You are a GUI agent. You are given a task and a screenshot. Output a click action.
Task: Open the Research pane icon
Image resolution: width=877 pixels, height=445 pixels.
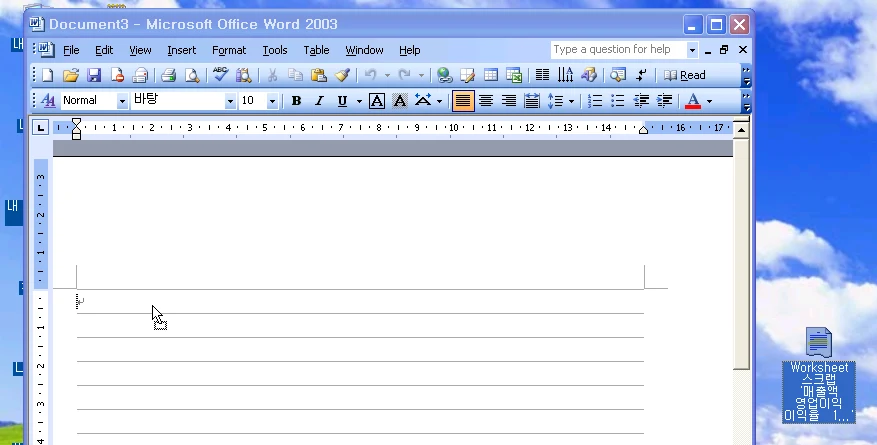pos(244,75)
